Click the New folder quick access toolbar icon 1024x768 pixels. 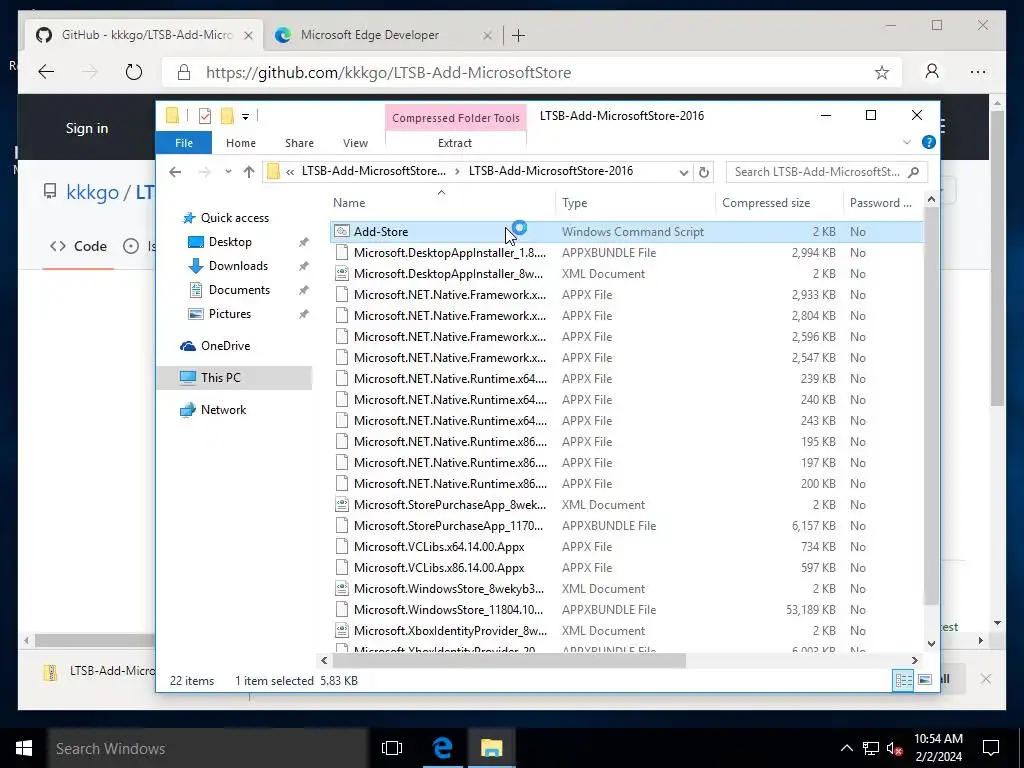pyautogui.click(x=227, y=116)
